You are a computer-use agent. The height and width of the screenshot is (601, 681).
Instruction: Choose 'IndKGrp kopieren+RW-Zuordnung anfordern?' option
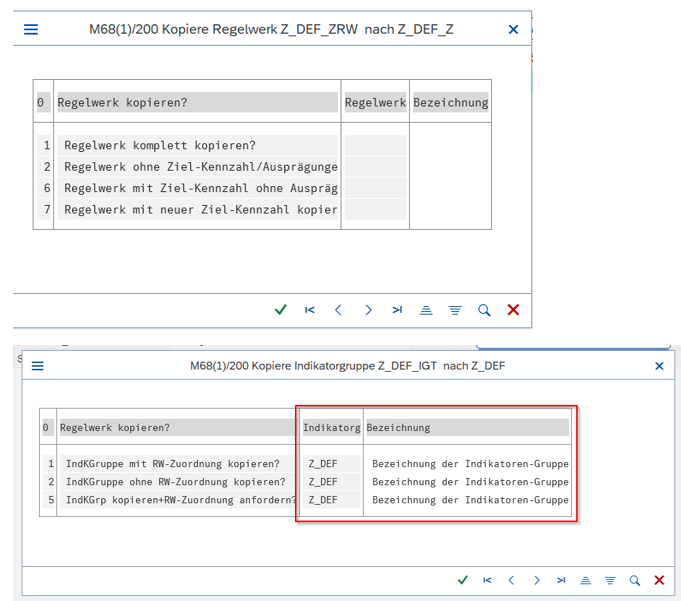click(x=178, y=500)
